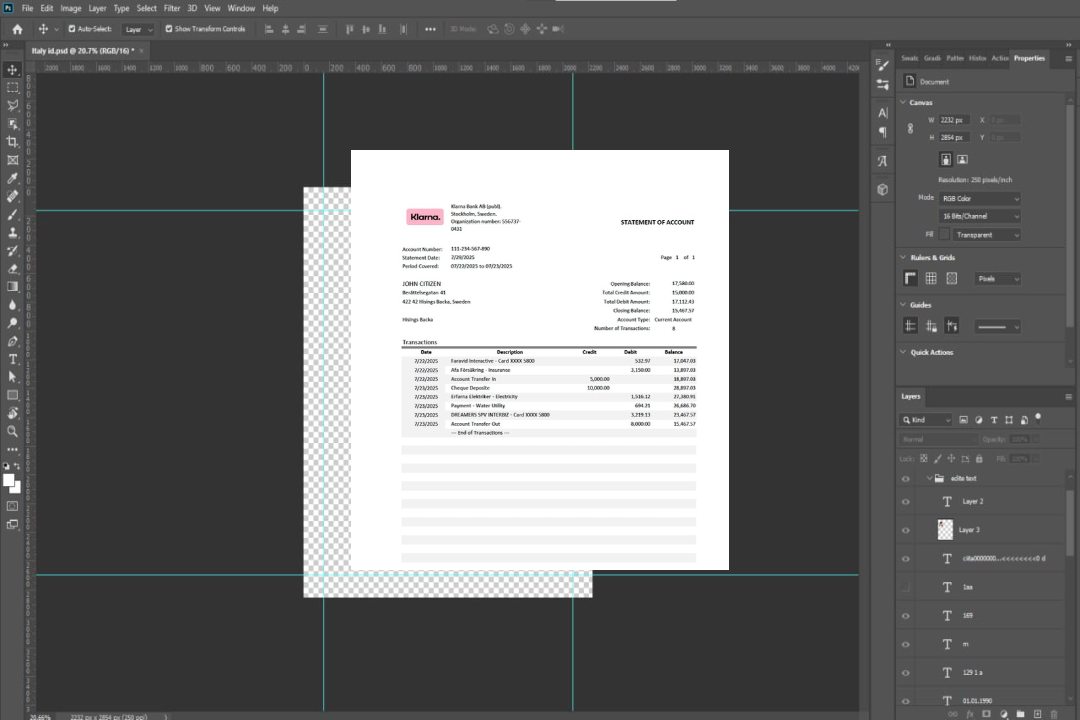Open the 3D panel cube icon
The image size is (1080, 720).
(883, 189)
